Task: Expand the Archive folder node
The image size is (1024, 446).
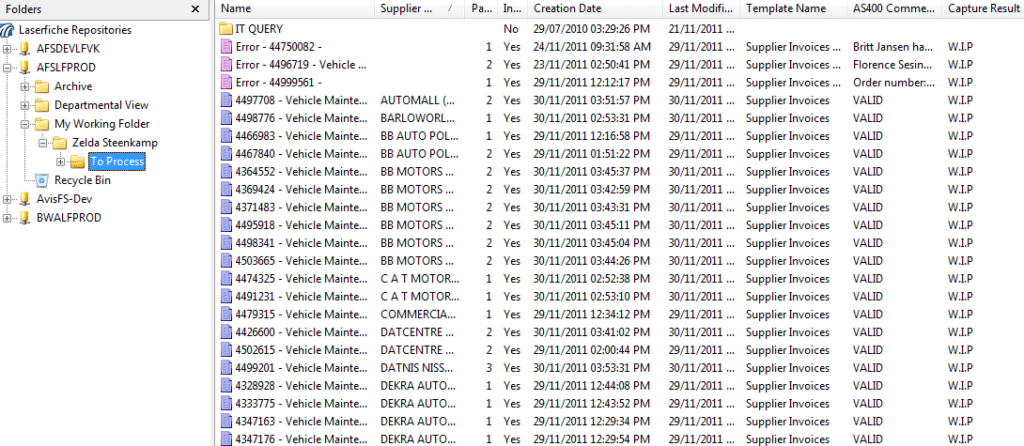Action: tap(25, 86)
